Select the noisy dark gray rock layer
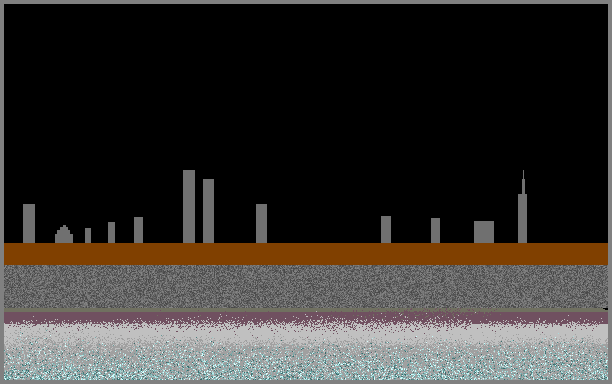The height and width of the screenshot is (384, 612). pyautogui.click(x=306, y=287)
